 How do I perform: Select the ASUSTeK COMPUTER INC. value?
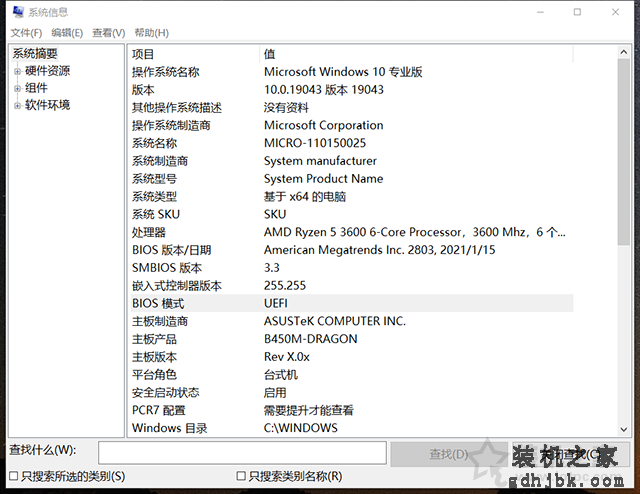[335, 321]
